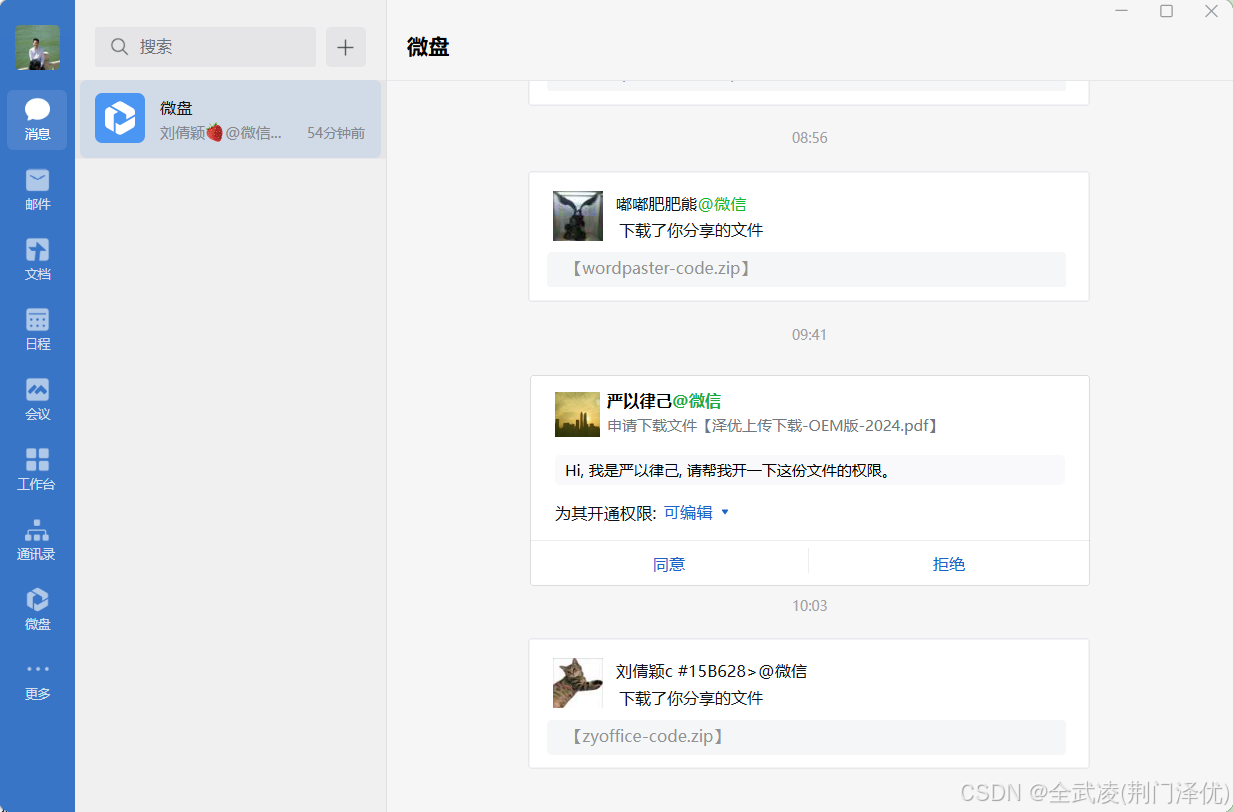Open the Meetings (会议) sidebar icon
Screen dimensions: 1233x812
tap(37, 400)
